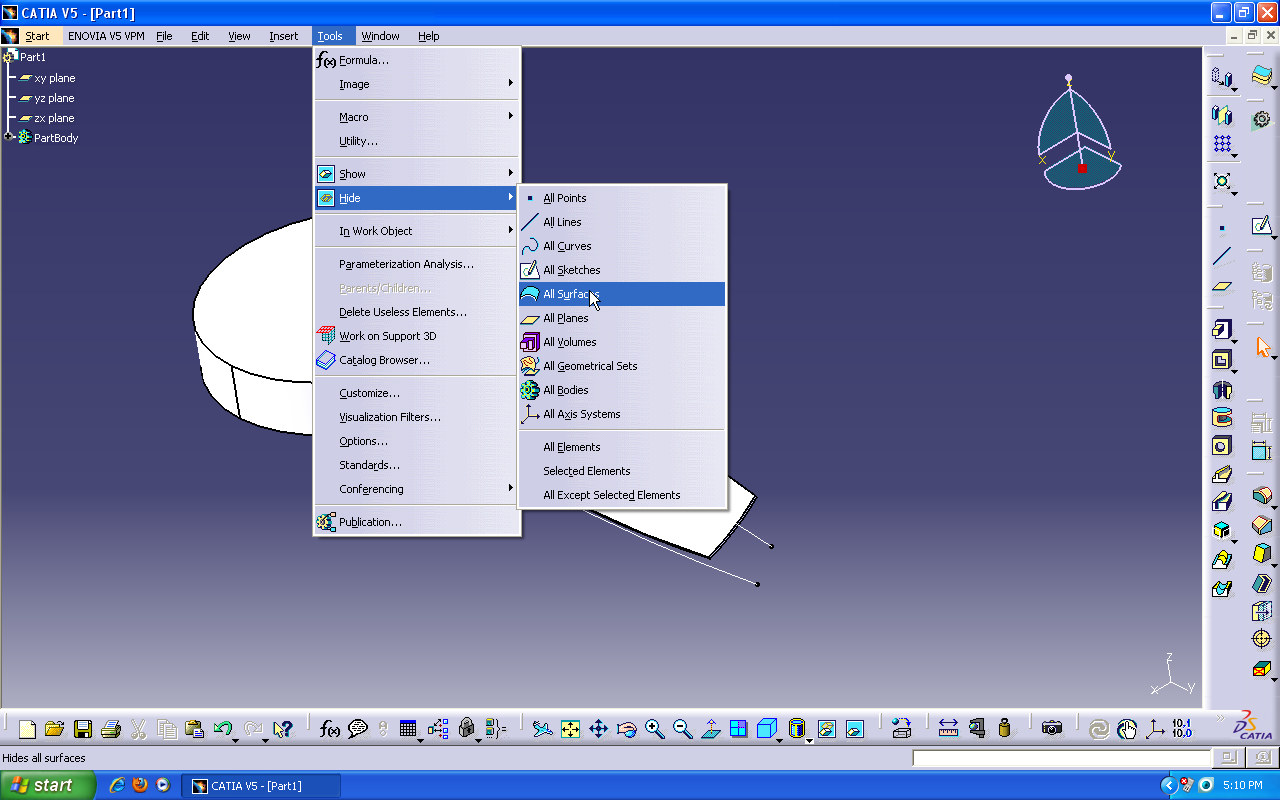Open a file with the Open folder icon
This screenshot has width=1280, height=800.
point(55,729)
